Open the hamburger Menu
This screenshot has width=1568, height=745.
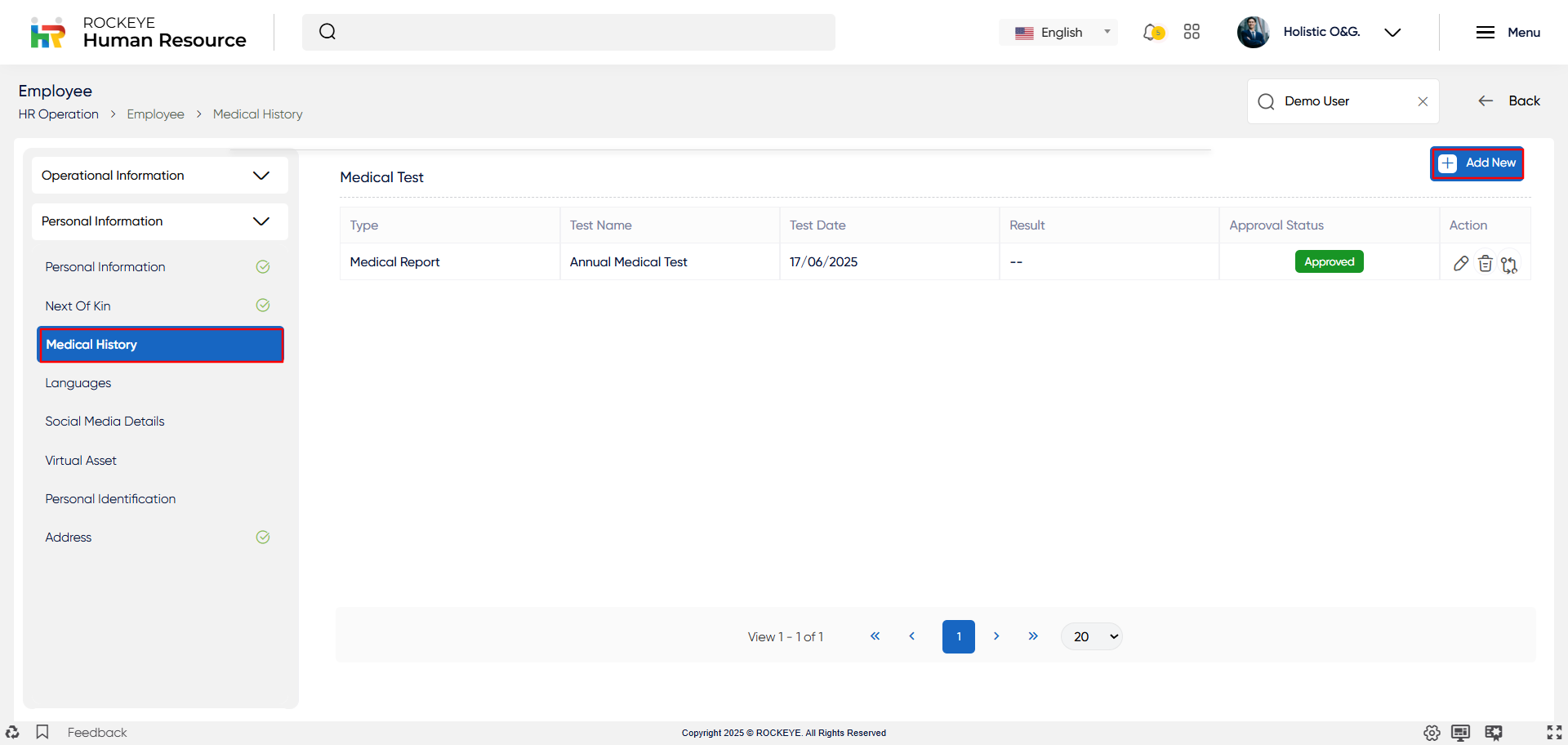(1508, 33)
